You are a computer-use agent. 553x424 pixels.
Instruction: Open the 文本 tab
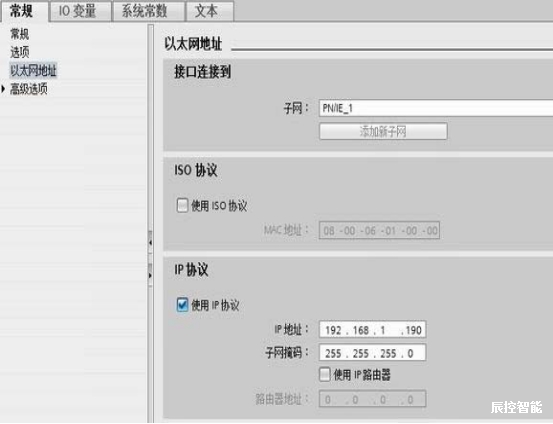tap(209, 11)
